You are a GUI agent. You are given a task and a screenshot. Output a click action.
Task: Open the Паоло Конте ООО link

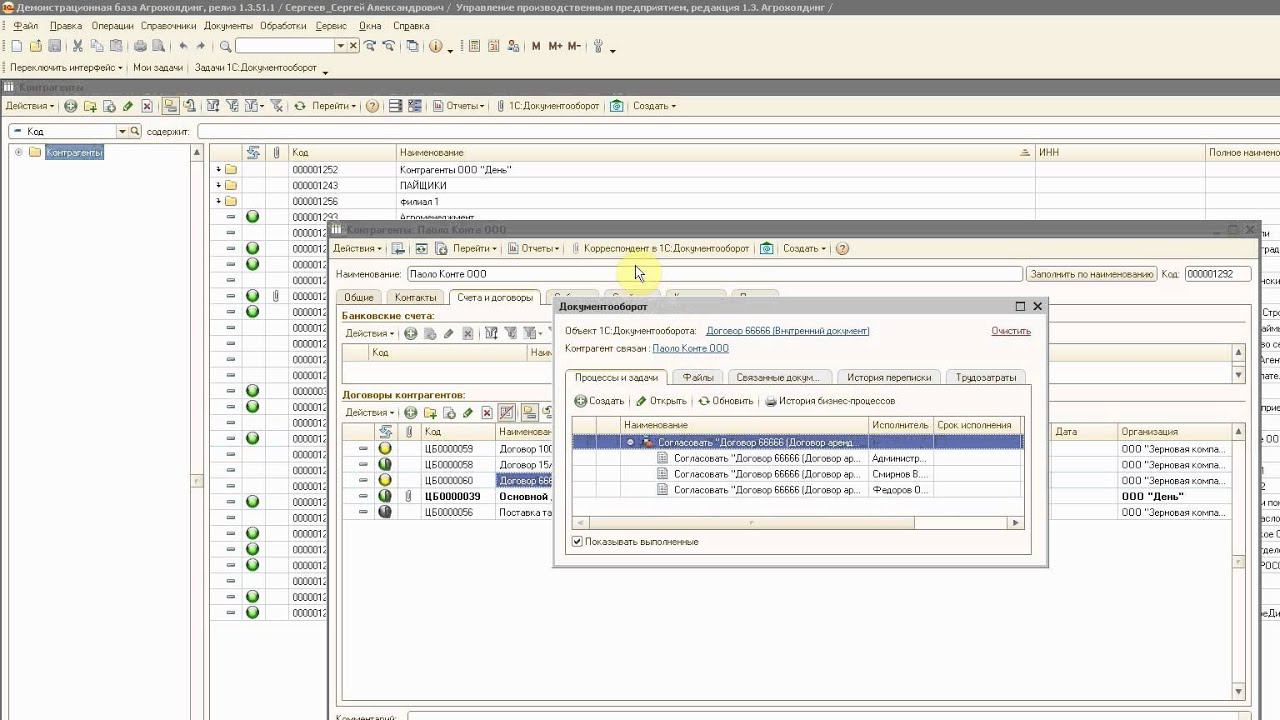[690, 348]
